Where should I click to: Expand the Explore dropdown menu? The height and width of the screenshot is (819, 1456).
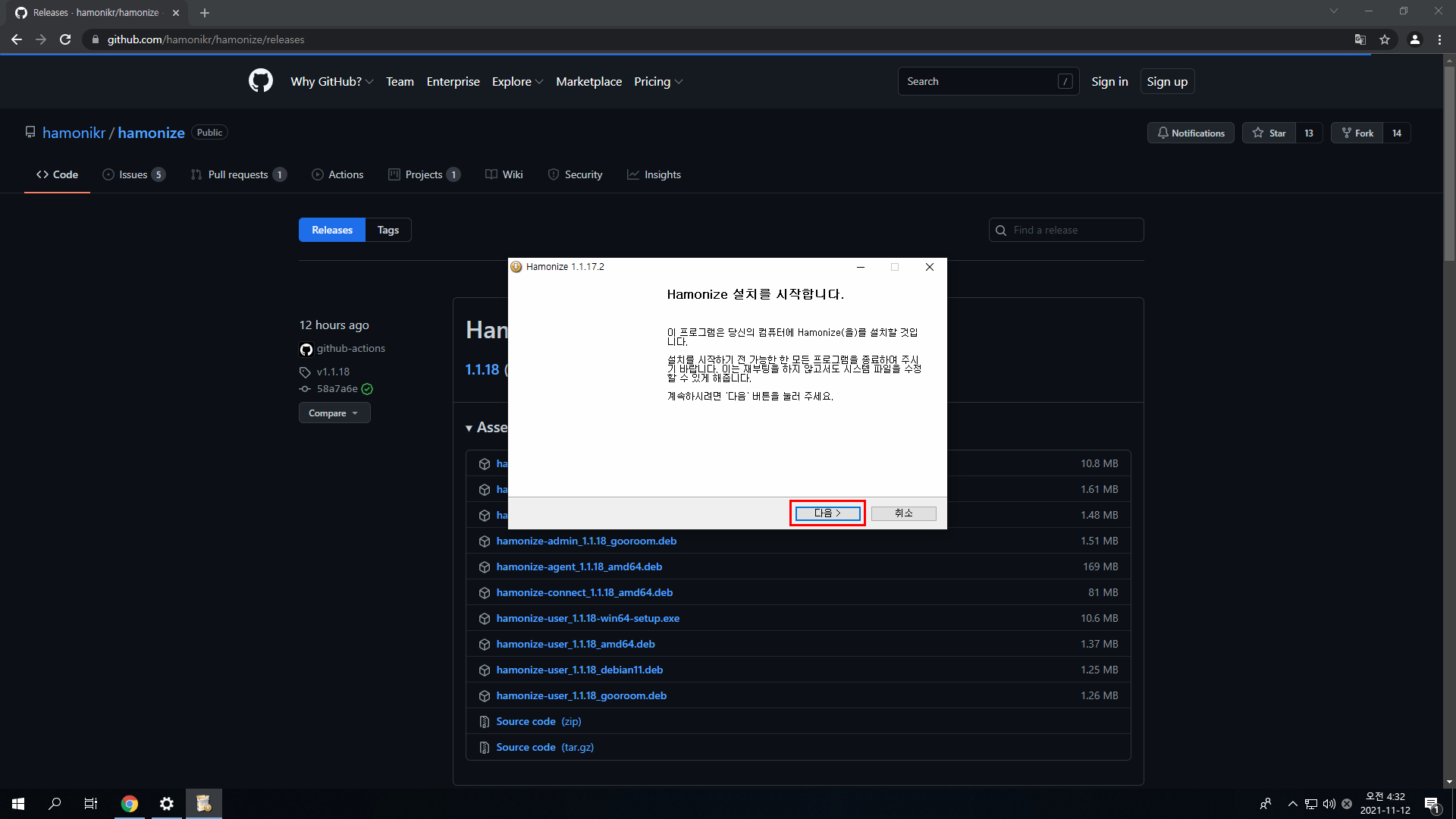517,81
